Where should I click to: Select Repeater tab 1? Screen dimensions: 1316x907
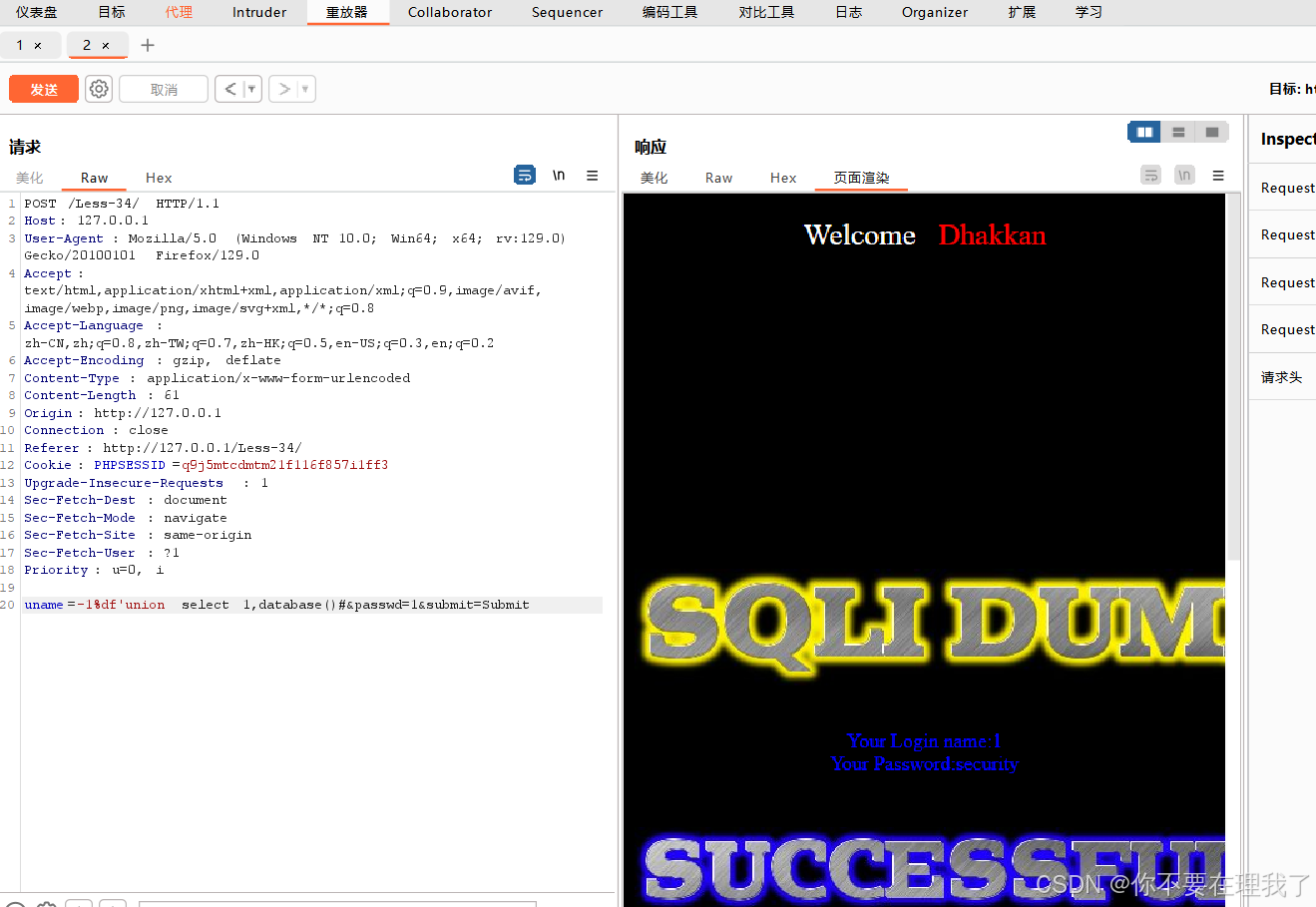click(19, 45)
